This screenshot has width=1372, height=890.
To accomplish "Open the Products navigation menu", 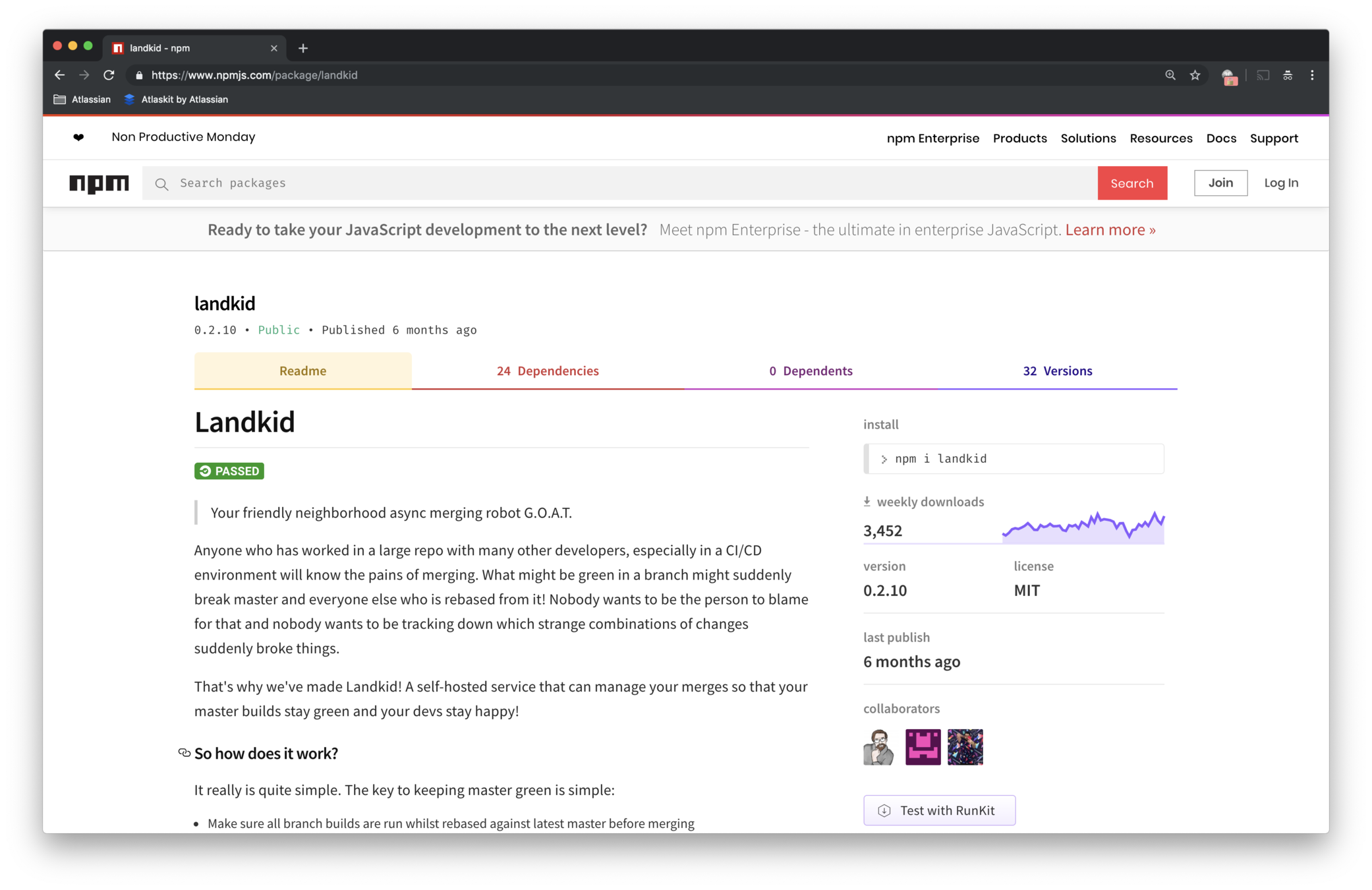I will [1019, 138].
